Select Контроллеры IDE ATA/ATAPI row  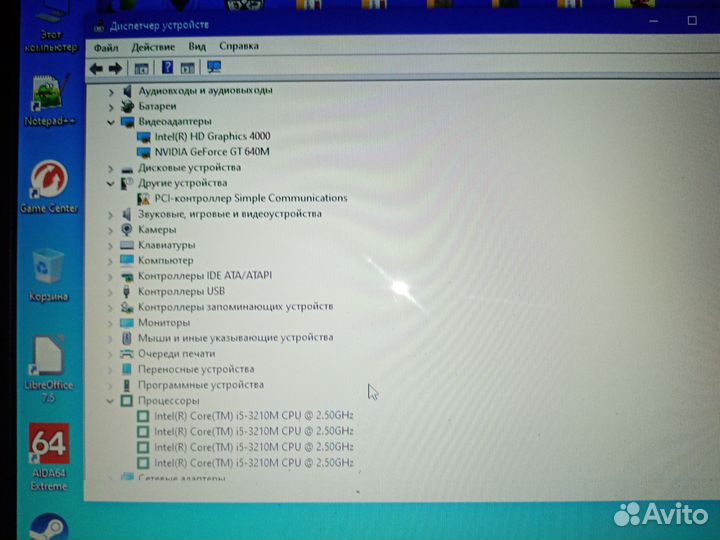[x=196, y=276]
